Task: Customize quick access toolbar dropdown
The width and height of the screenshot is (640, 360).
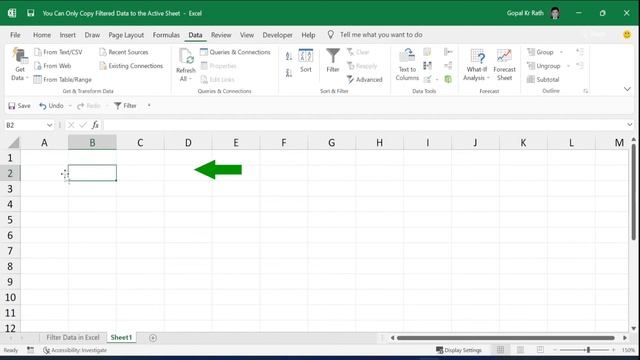Action: [149, 106]
